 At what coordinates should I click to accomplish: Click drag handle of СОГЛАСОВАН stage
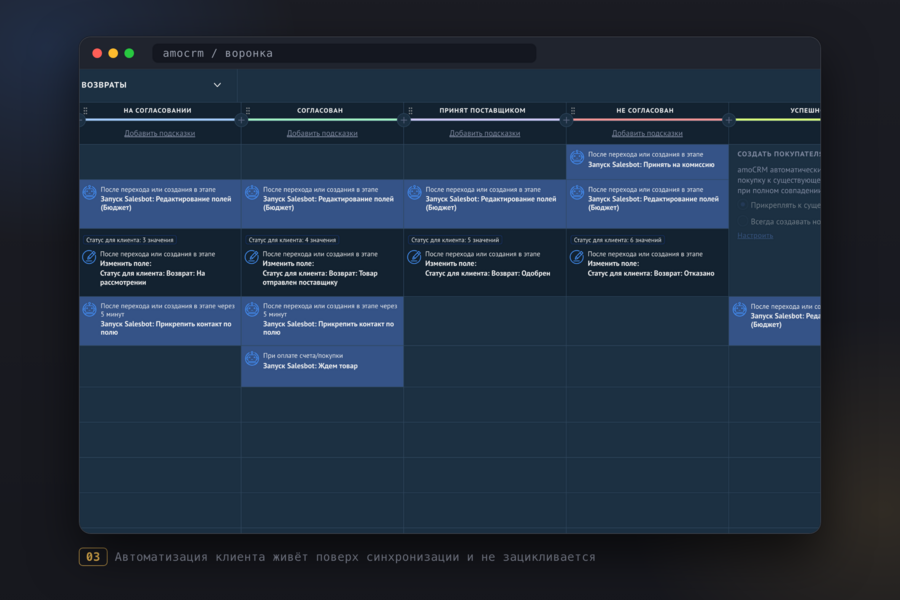point(248,110)
